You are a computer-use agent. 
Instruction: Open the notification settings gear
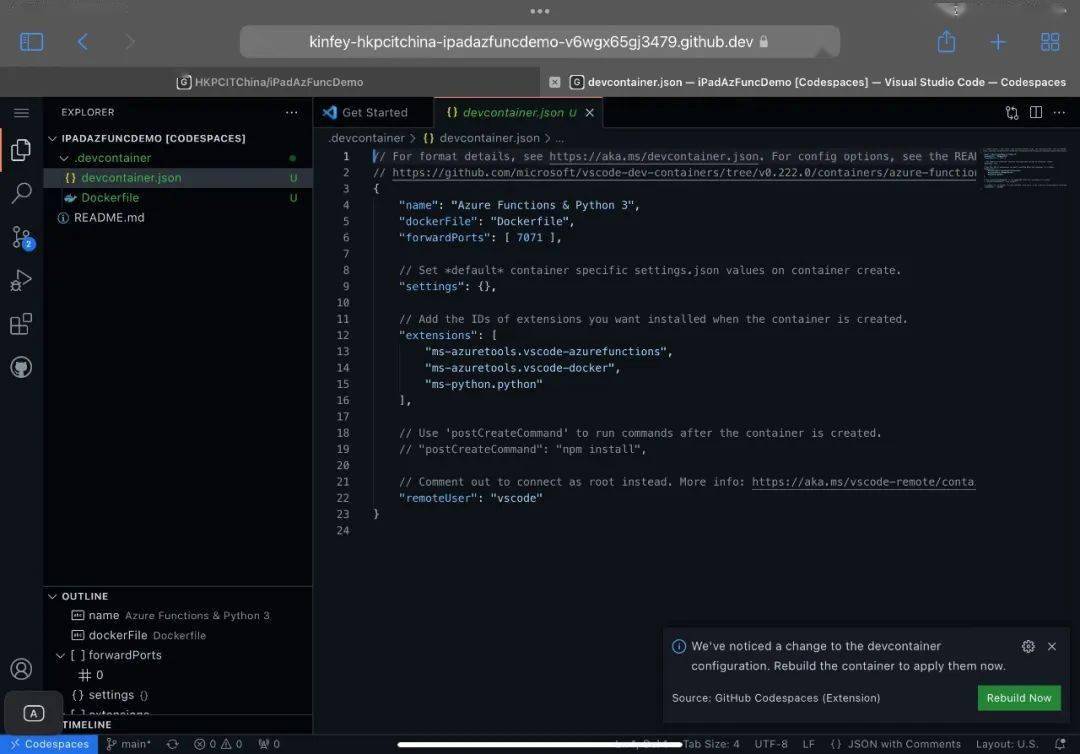pos(1028,646)
